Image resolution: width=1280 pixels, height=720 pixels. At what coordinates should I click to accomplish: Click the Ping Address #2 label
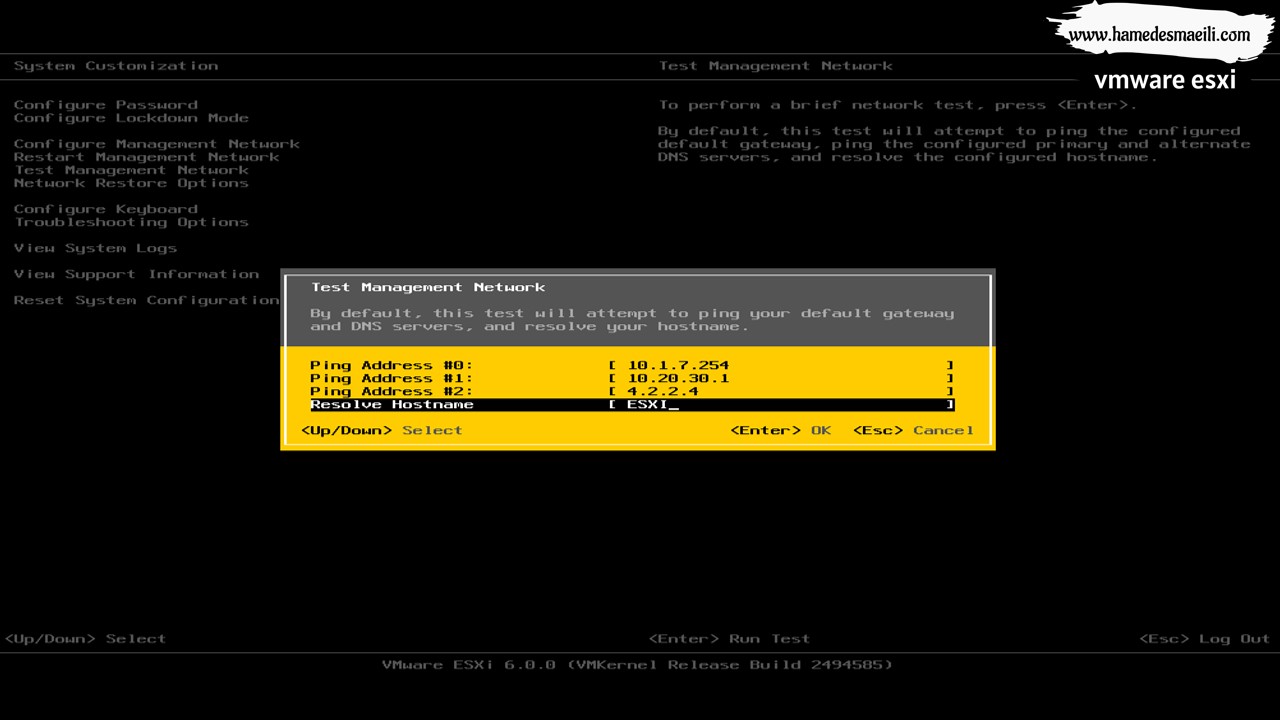tap(392, 391)
